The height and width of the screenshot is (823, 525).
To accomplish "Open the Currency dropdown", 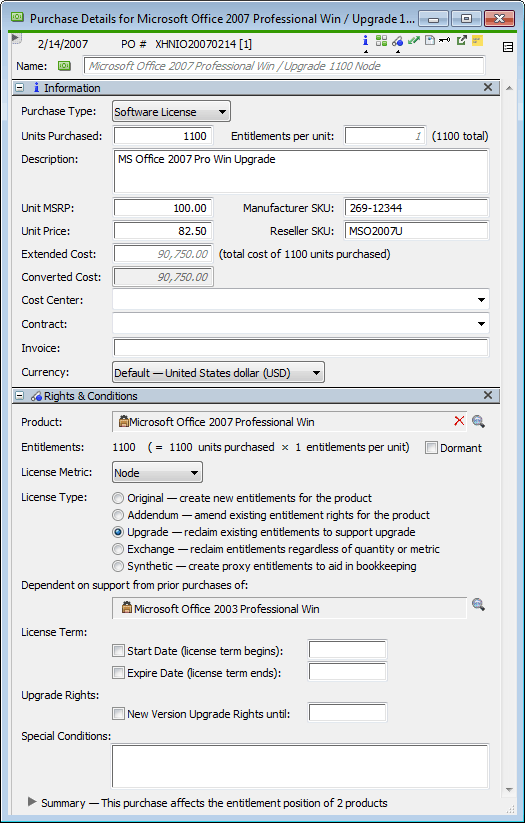I will point(218,373).
